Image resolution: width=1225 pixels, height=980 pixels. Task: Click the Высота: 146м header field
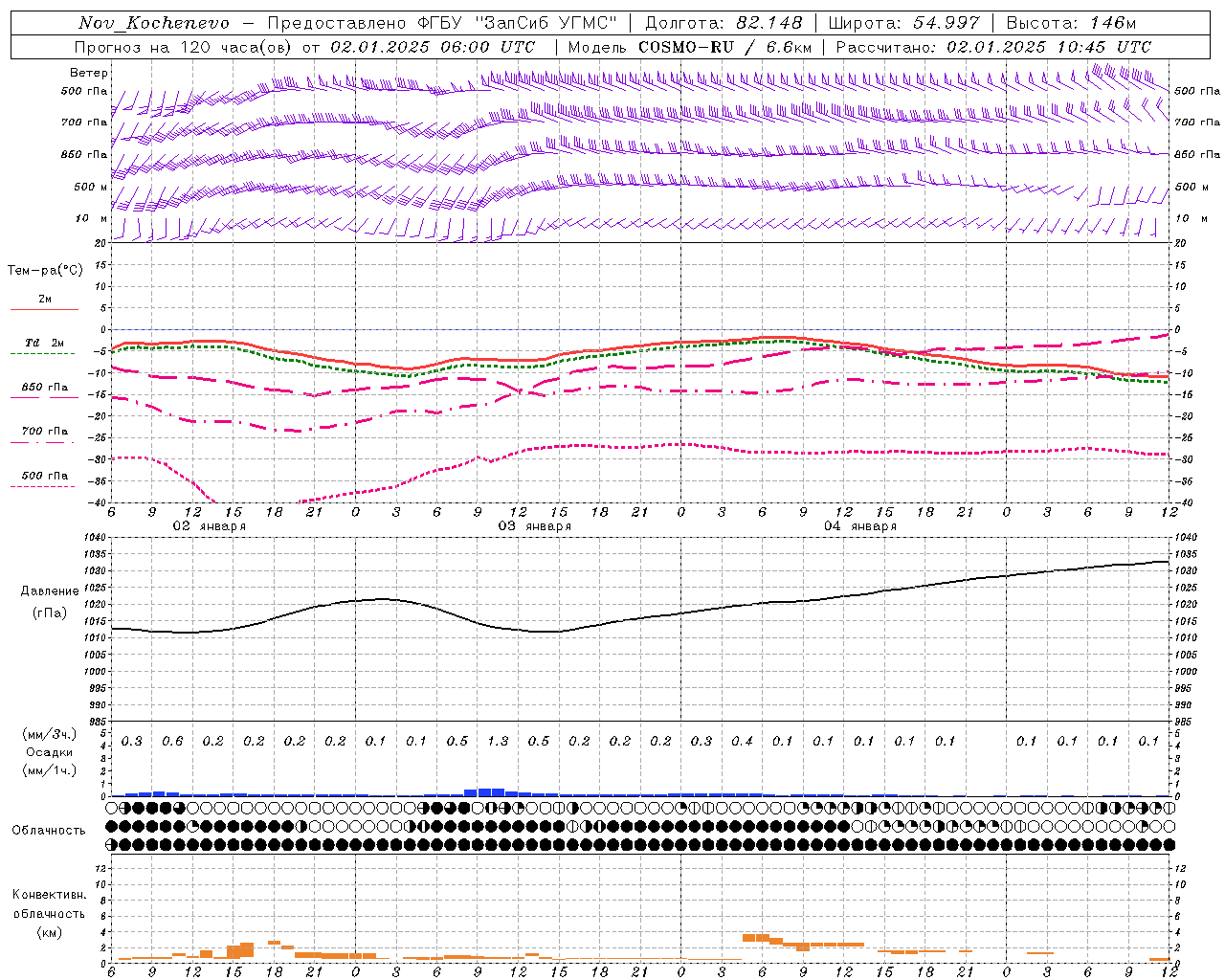coord(1071,23)
